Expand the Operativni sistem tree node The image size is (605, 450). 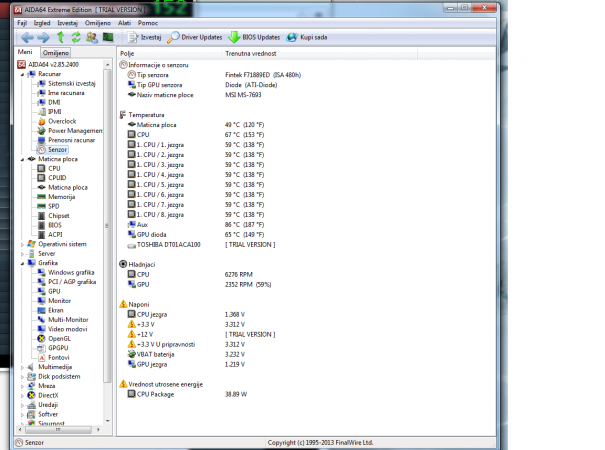[x=22, y=244]
